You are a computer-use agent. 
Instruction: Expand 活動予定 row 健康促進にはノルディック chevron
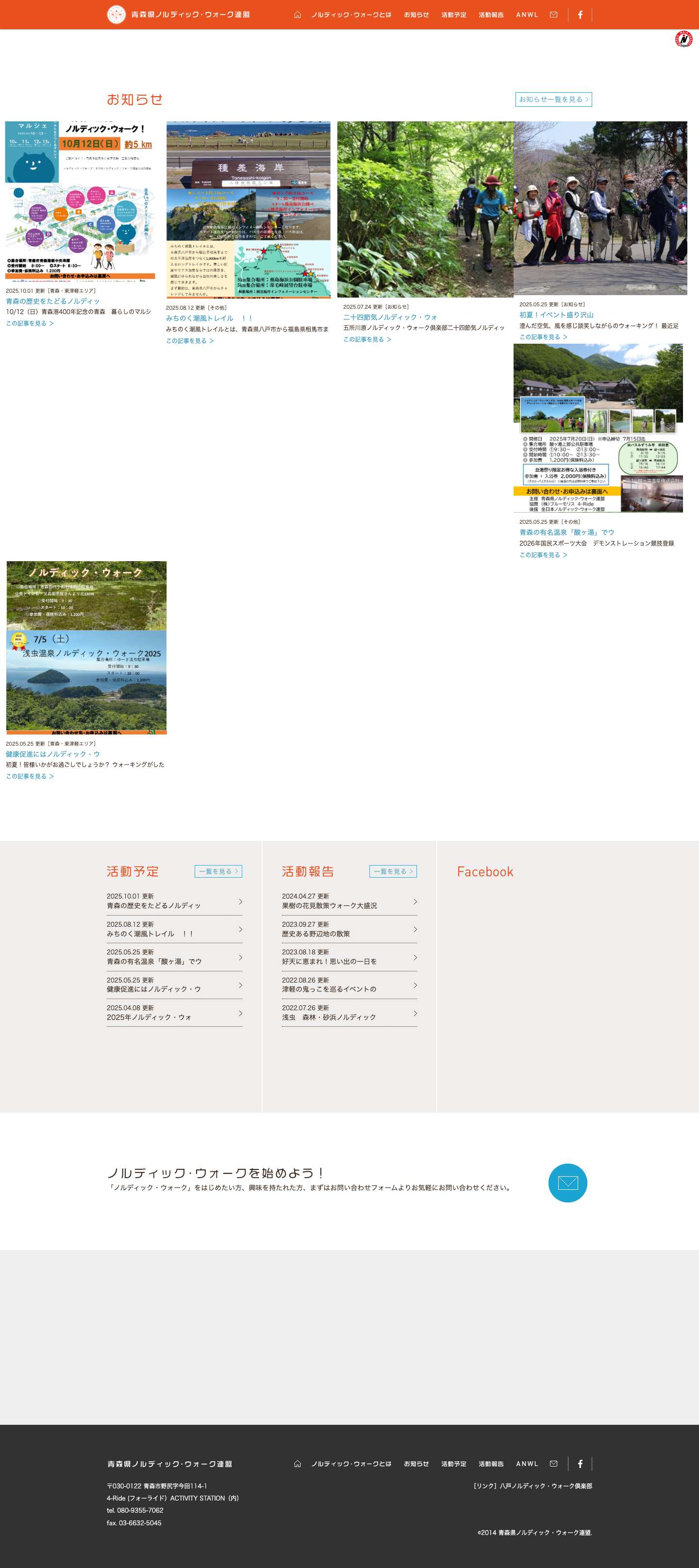(240, 985)
